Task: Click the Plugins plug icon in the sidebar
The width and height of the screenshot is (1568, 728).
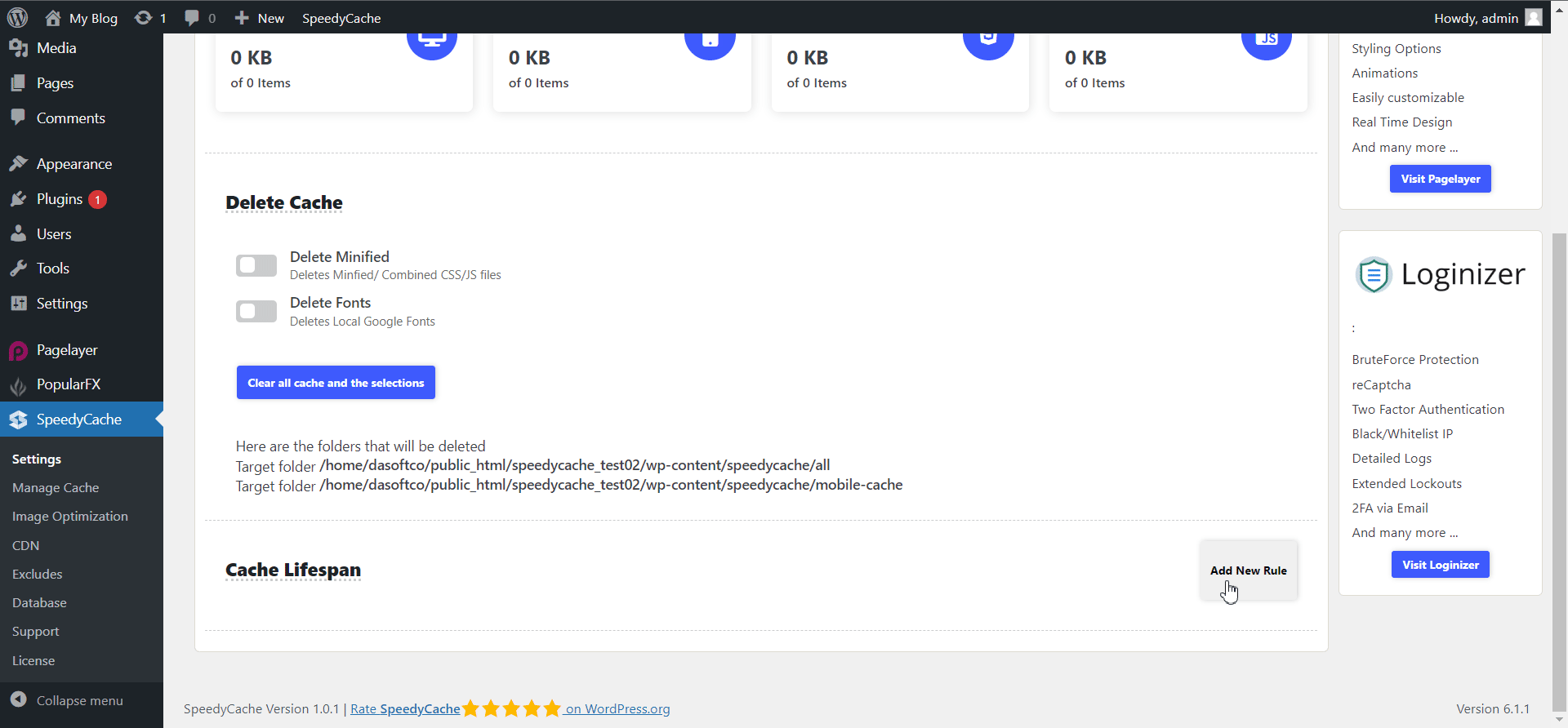Action: [x=19, y=199]
